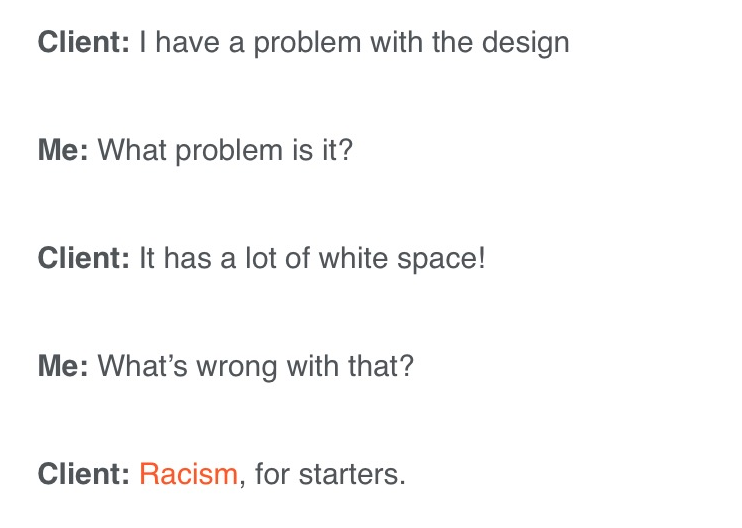
Task: Click the first bold Client: label
Action: coord(84,42)
